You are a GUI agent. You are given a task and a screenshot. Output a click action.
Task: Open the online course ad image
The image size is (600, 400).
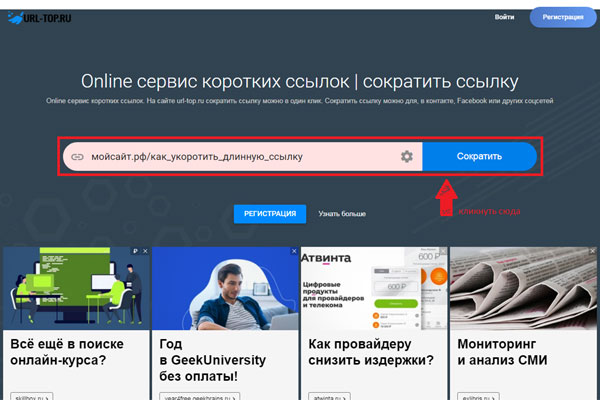click(76, 288)
